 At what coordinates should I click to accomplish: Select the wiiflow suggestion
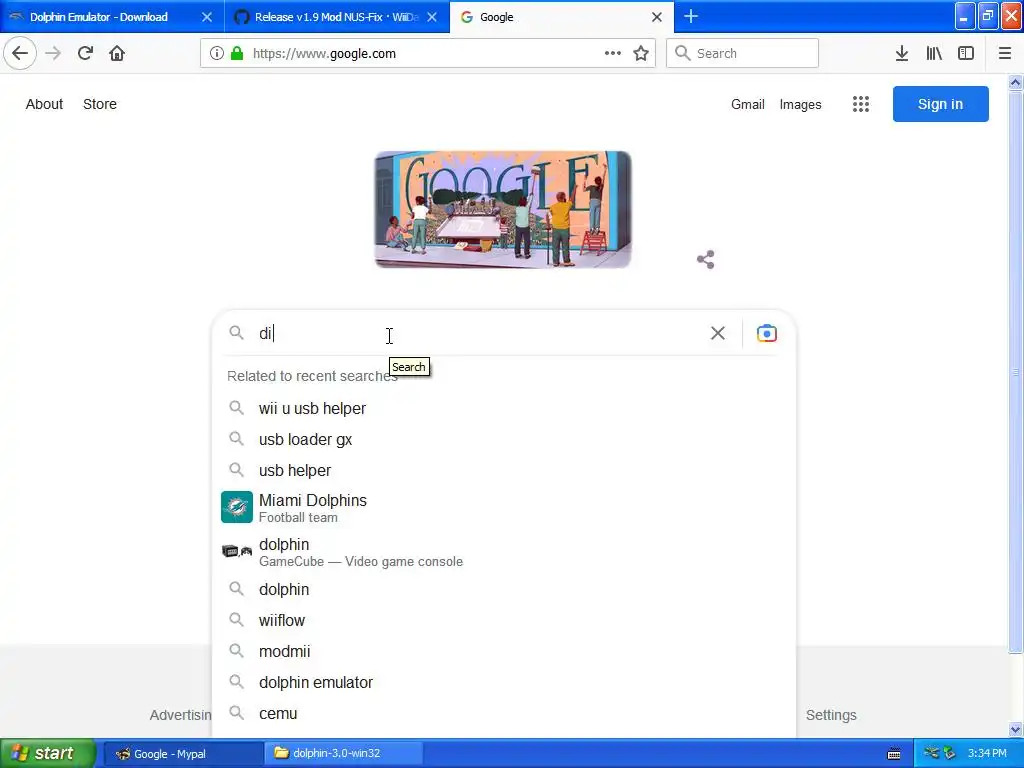pos(504,620)
